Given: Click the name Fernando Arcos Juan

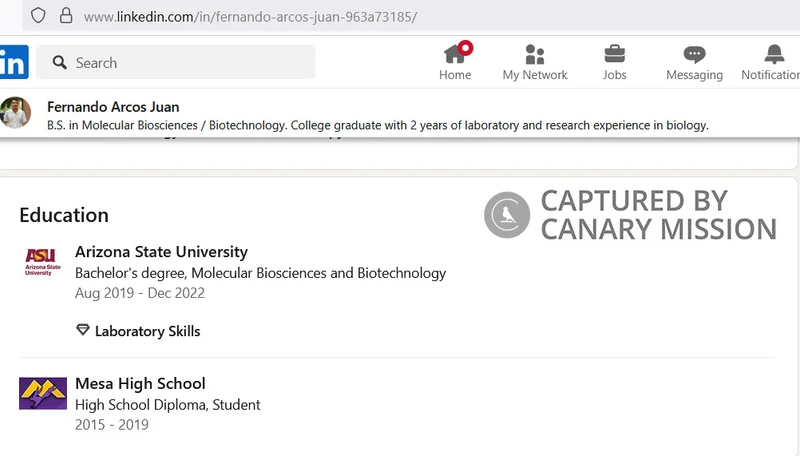Looking at the screenshot, I should (113, 107).
